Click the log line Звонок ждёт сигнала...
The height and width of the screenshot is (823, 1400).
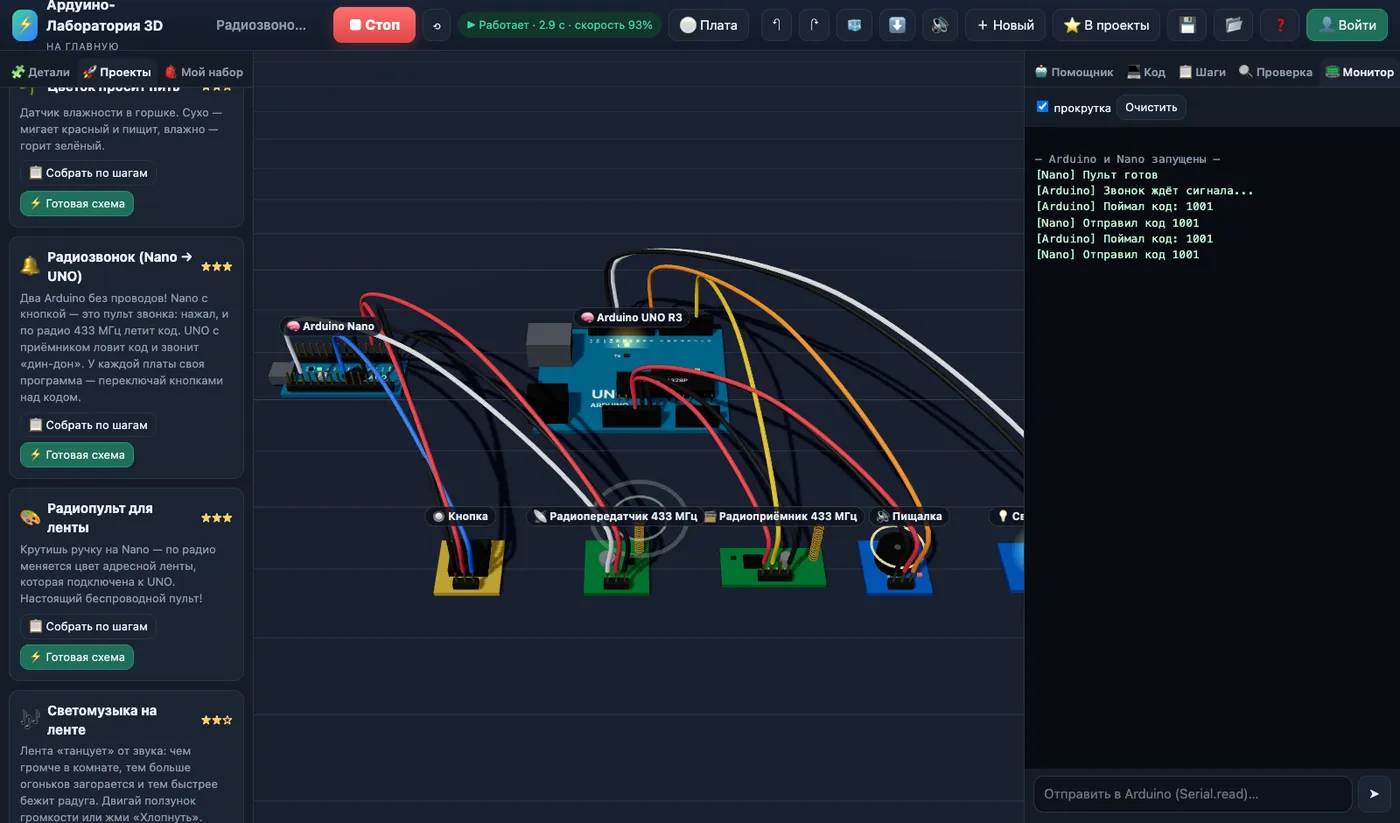(x=1144, y=191)
